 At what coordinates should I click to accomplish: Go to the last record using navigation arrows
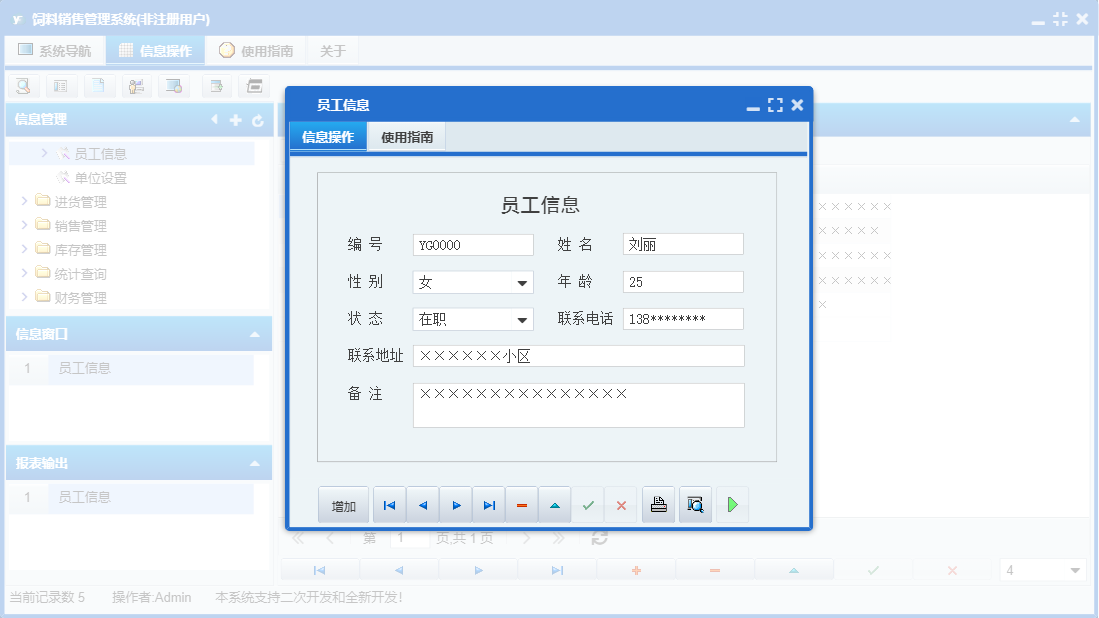pos(489,505)
